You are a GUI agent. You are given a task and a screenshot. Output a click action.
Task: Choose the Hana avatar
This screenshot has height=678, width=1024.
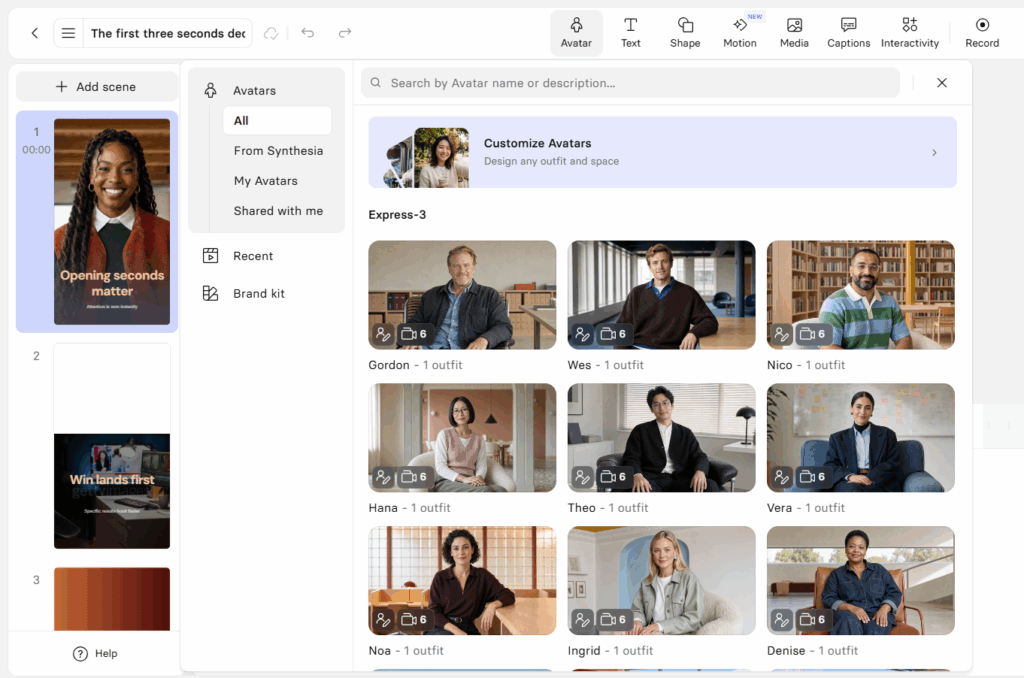[x=462, y=438]
